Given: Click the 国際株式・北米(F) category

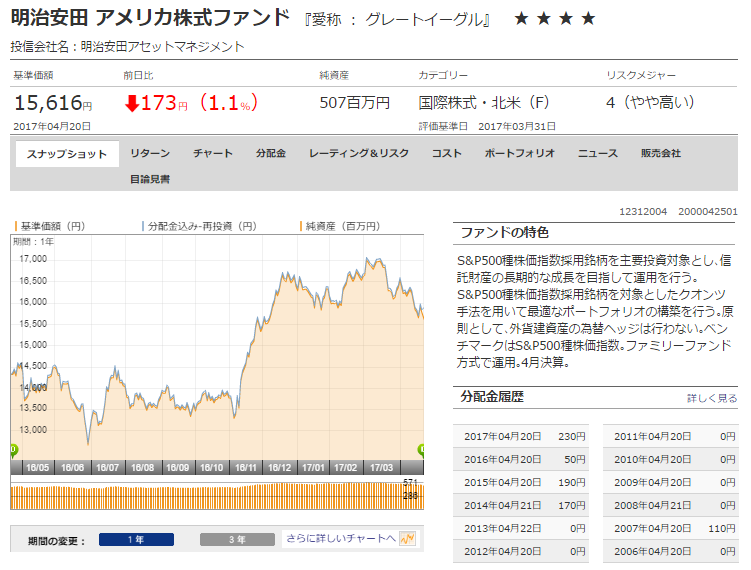Looking at the screenshot, I should [484, 103].
